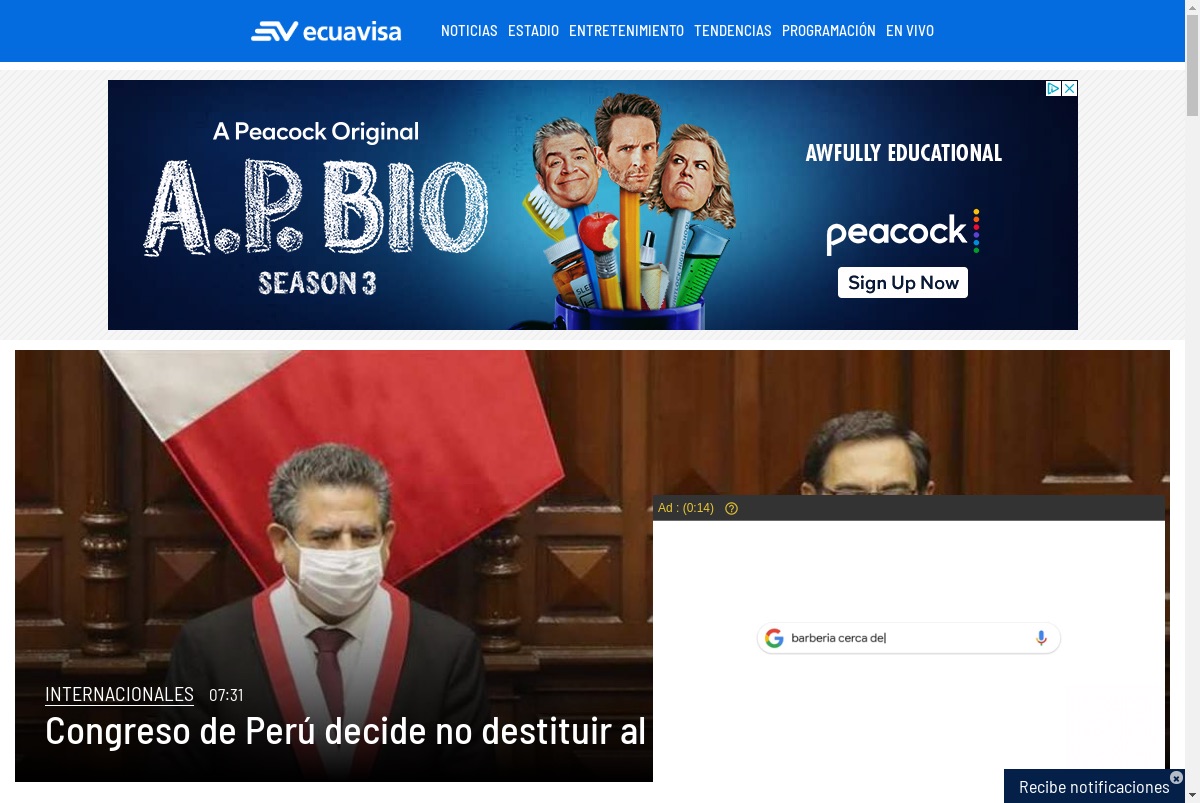Open the NOTICIAS menu
Viewport: 1200px width, 803px height.
pyautogui.click(x=469, y=31)
